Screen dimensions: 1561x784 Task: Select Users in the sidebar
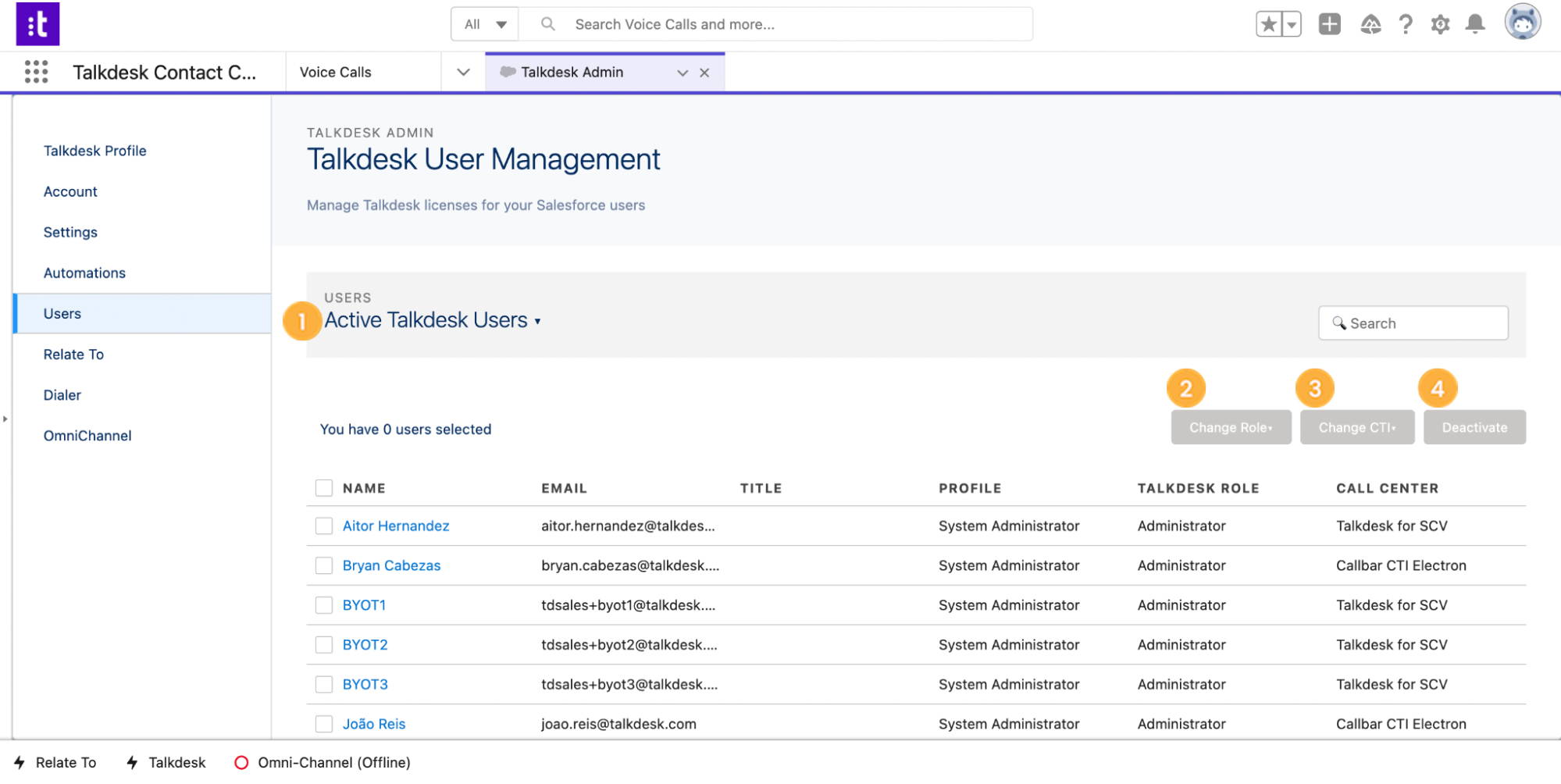pyautogui.click(x=142, y=313)
